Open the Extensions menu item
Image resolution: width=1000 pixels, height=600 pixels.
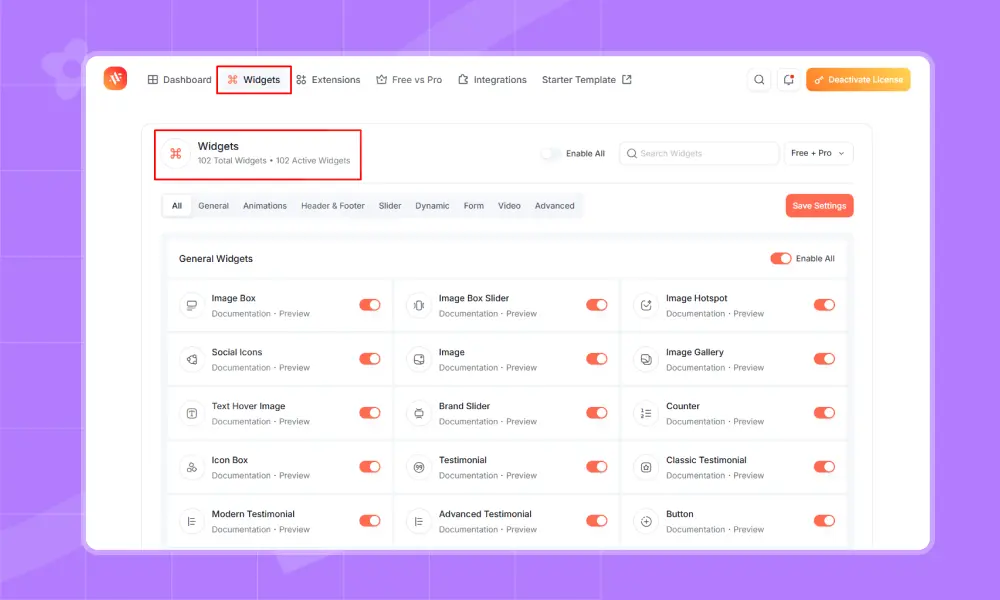(328, 80)
